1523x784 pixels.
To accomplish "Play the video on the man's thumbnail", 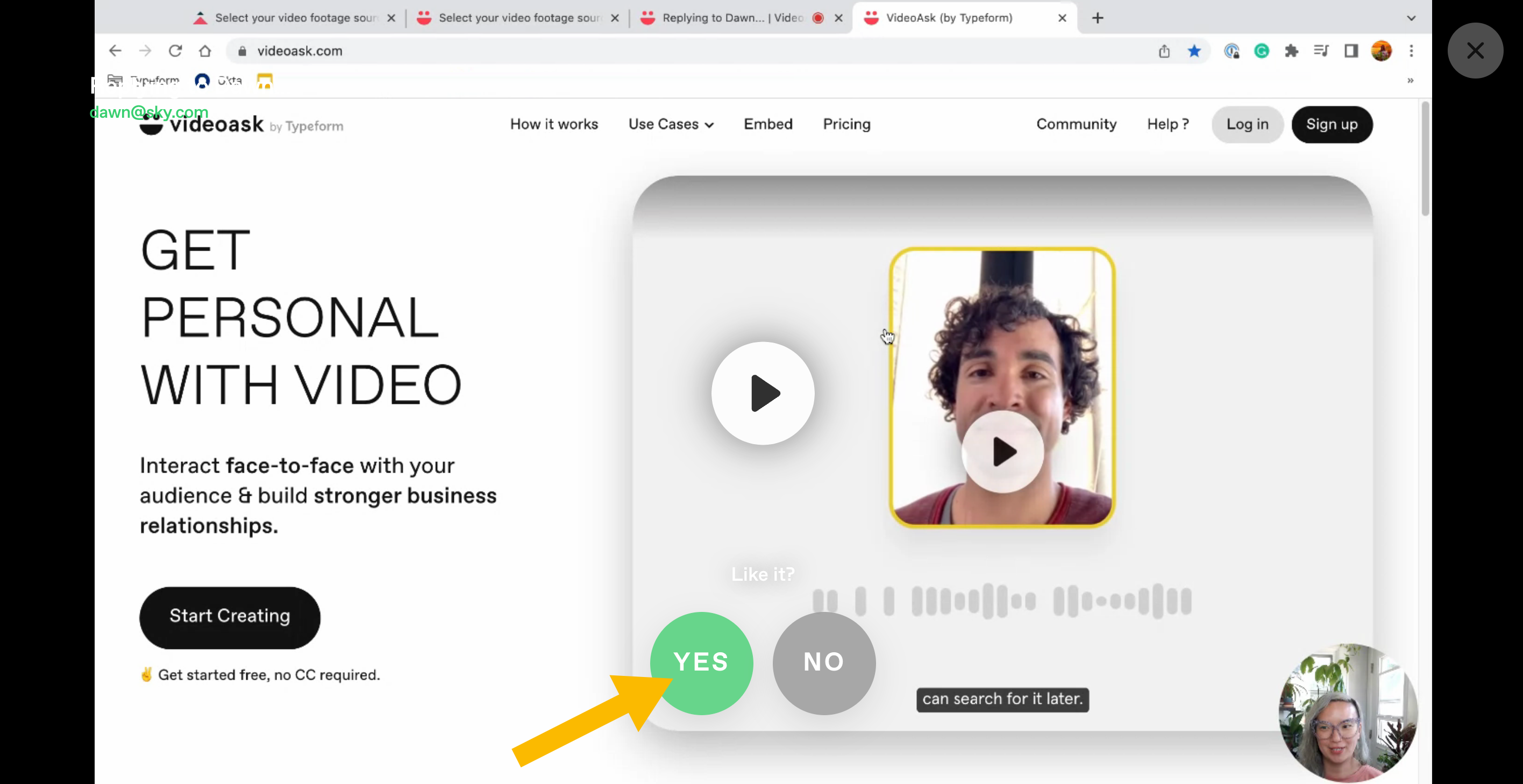I will click(1003, 452).
